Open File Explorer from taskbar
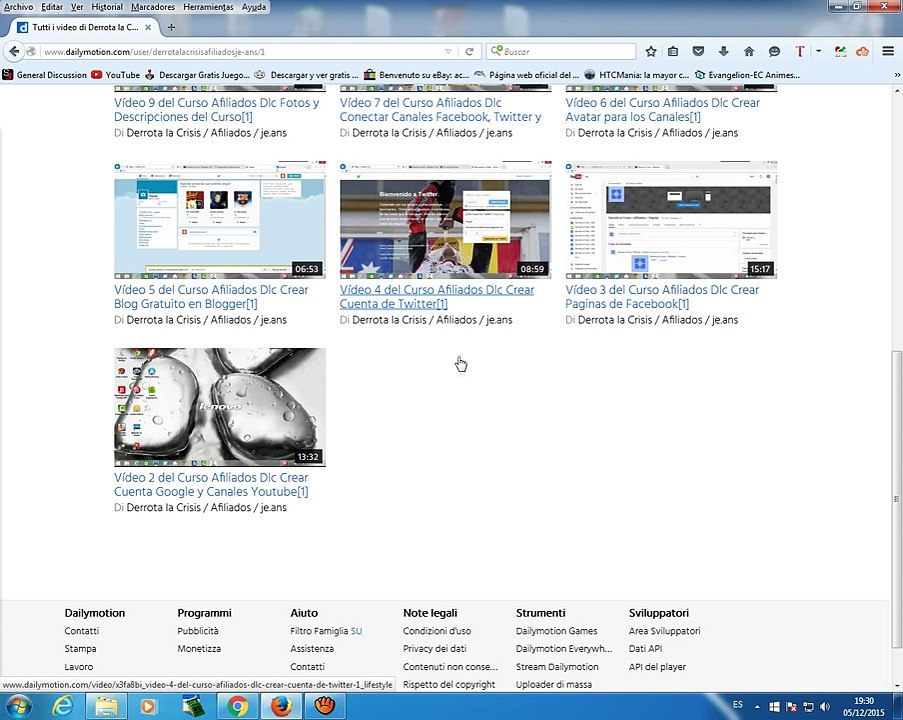 coord(107,706)
